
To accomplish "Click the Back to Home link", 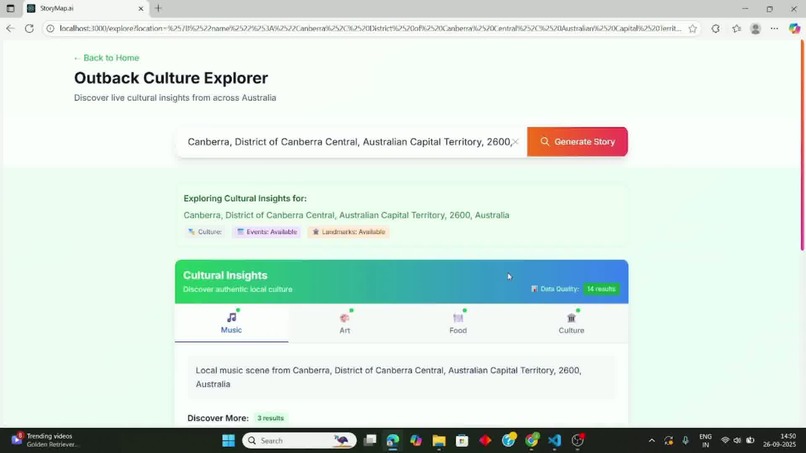I will click(x=106, y=58).
